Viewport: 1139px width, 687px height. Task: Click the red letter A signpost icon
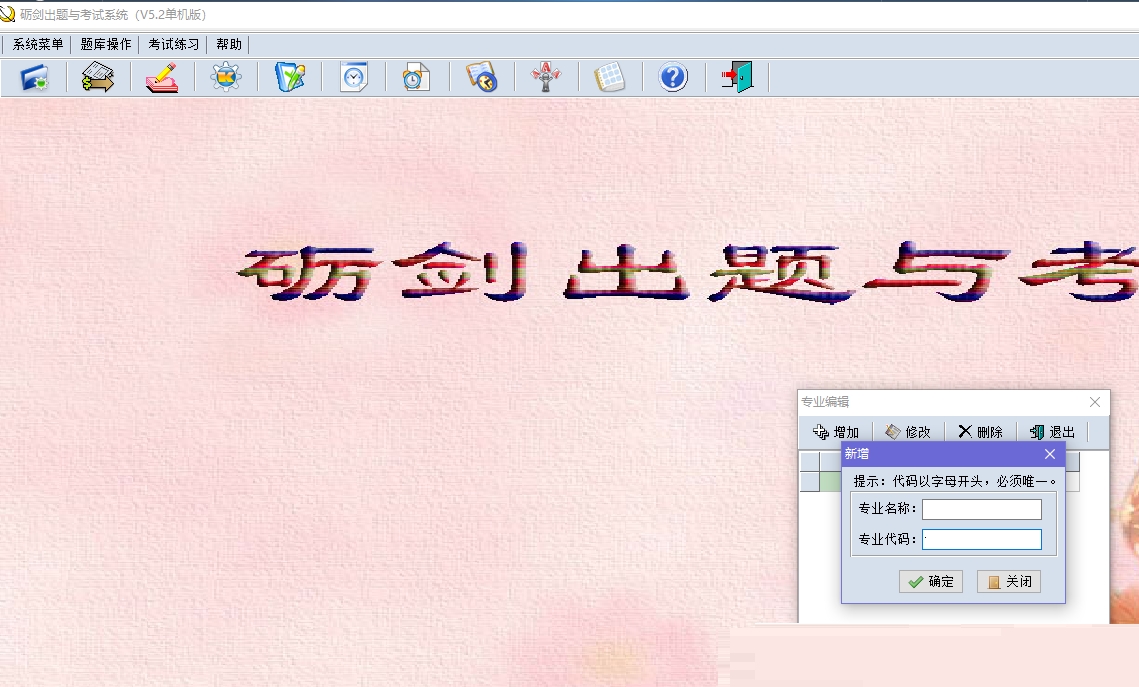(545, 77)
